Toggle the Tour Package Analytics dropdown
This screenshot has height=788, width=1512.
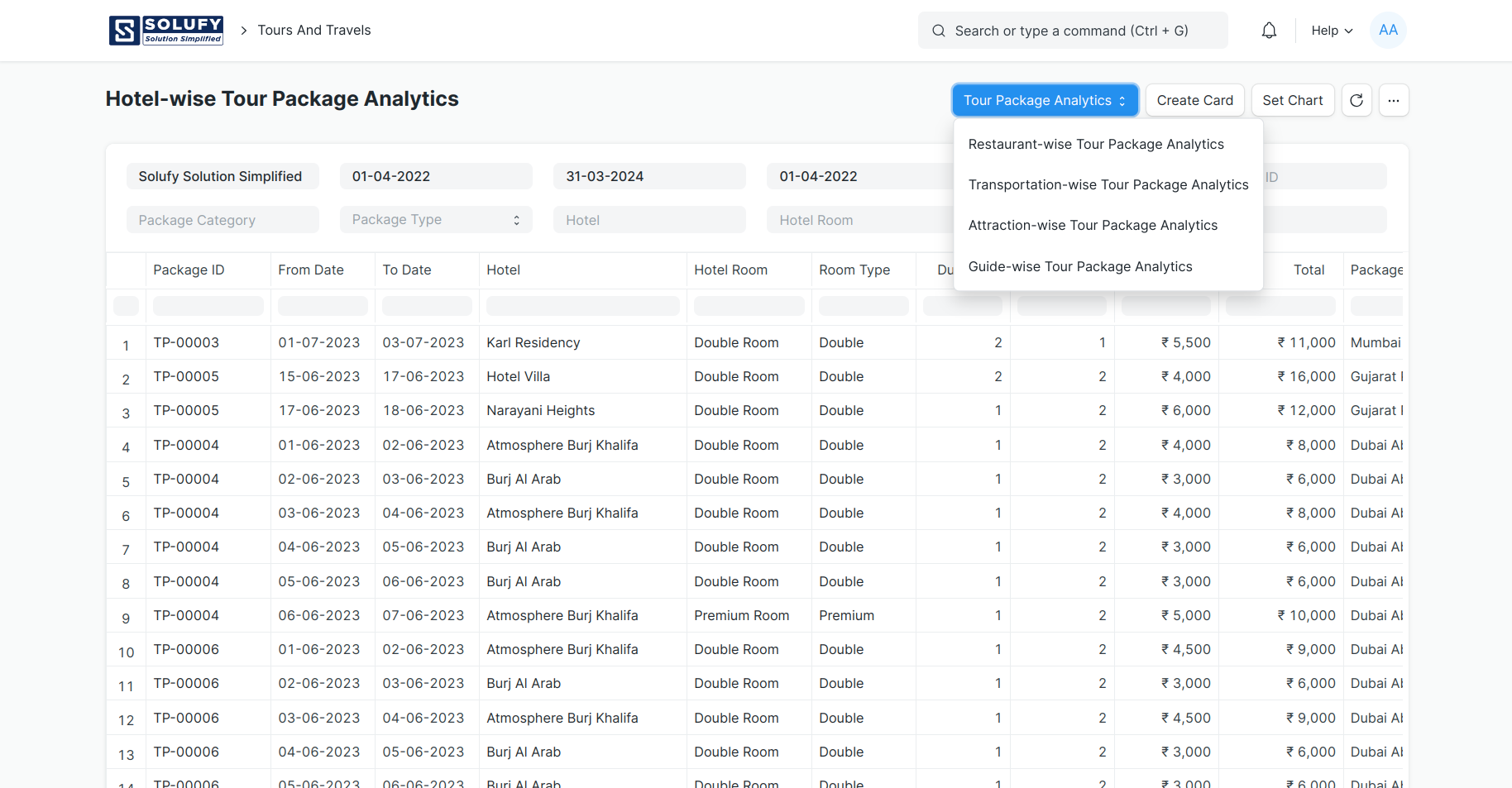[1045, 100]
